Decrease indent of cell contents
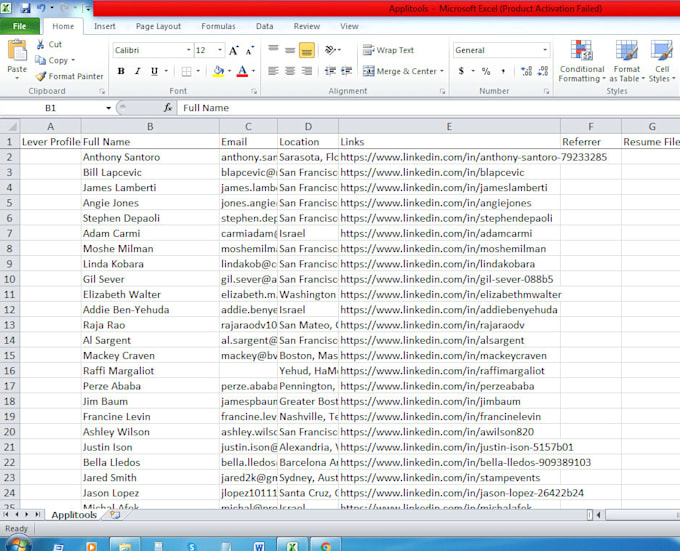Screen dimensions: 680x551 coord(330,71)
